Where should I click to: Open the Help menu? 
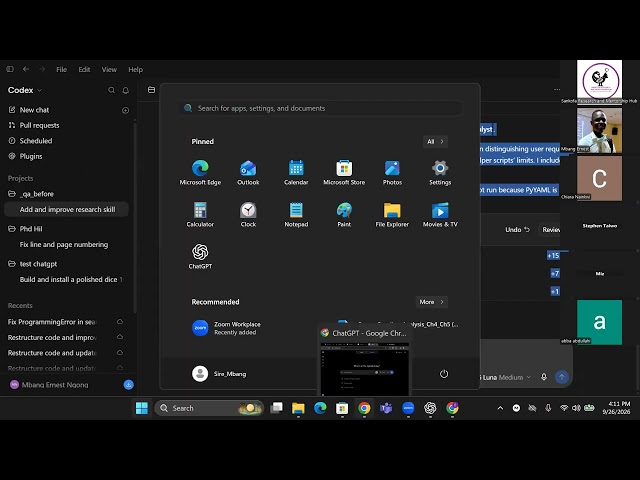136,69
